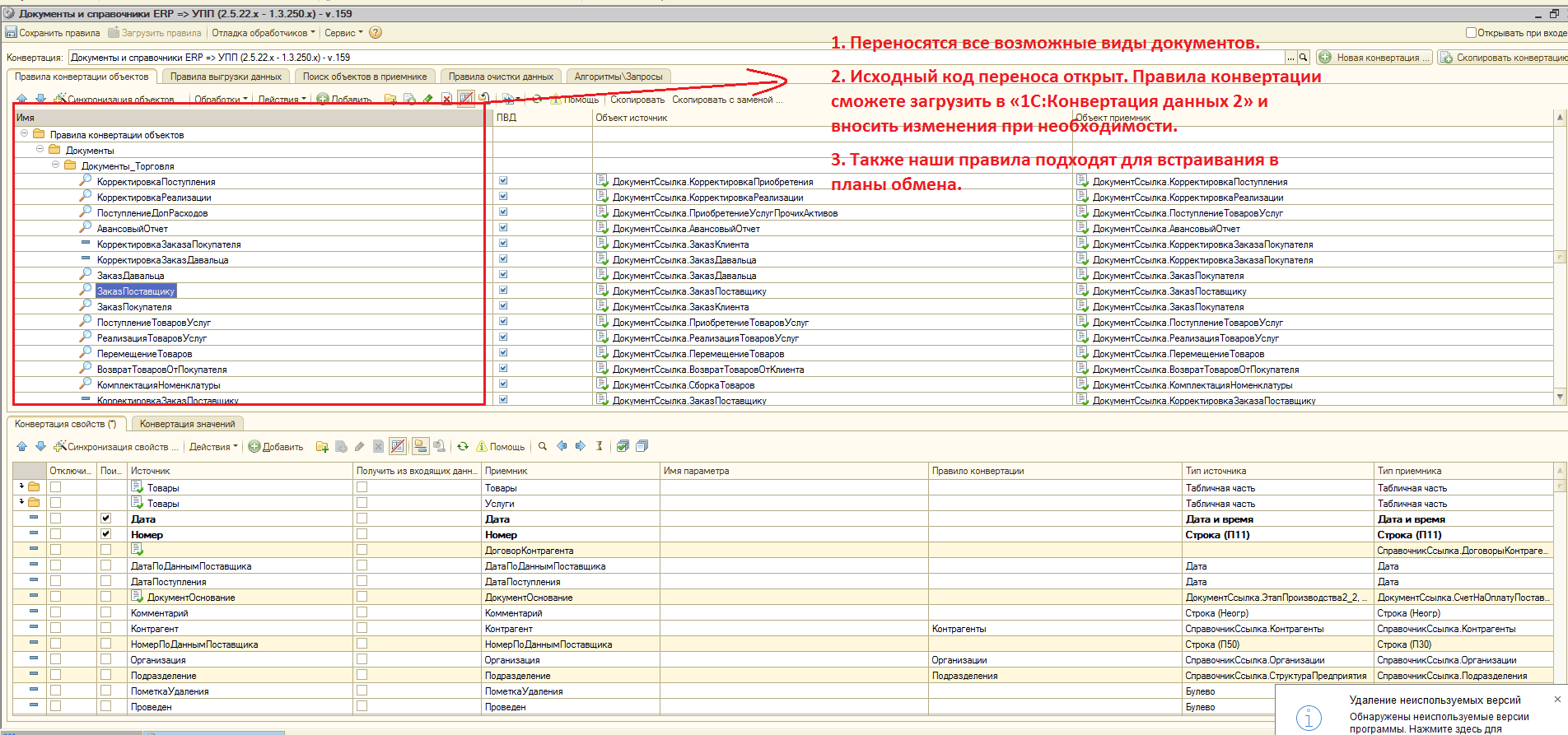Image resolution: width=1568 pixels, height=735 pixels.
Task: Click Скопировать конвертацию button
Action: [x=1504, y=58]
